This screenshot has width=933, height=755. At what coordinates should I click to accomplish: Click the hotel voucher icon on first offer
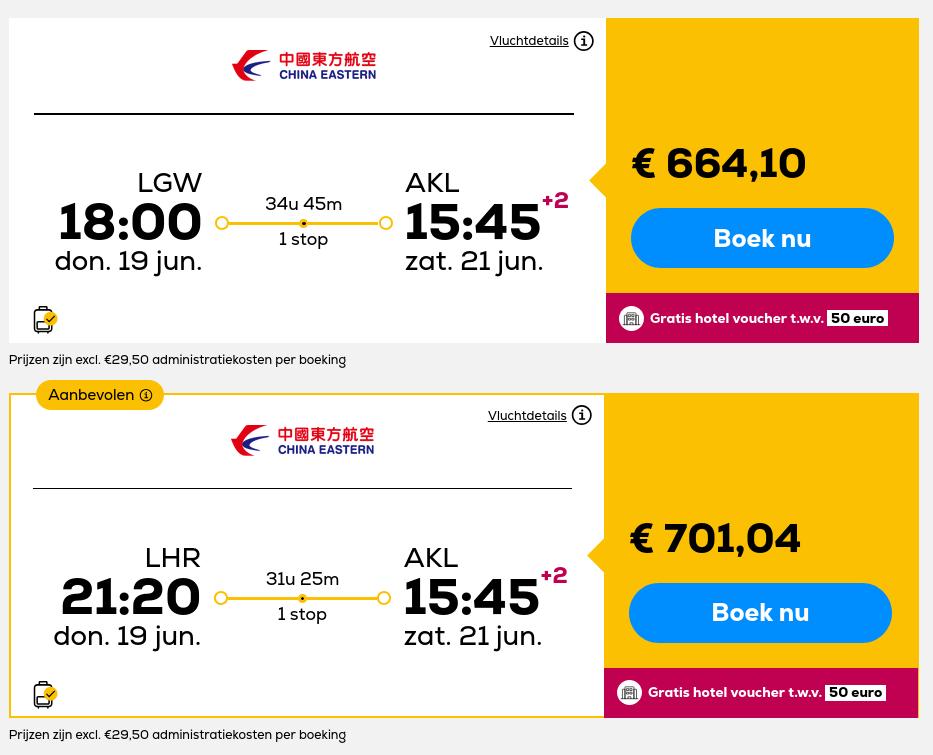pos(631,318)
